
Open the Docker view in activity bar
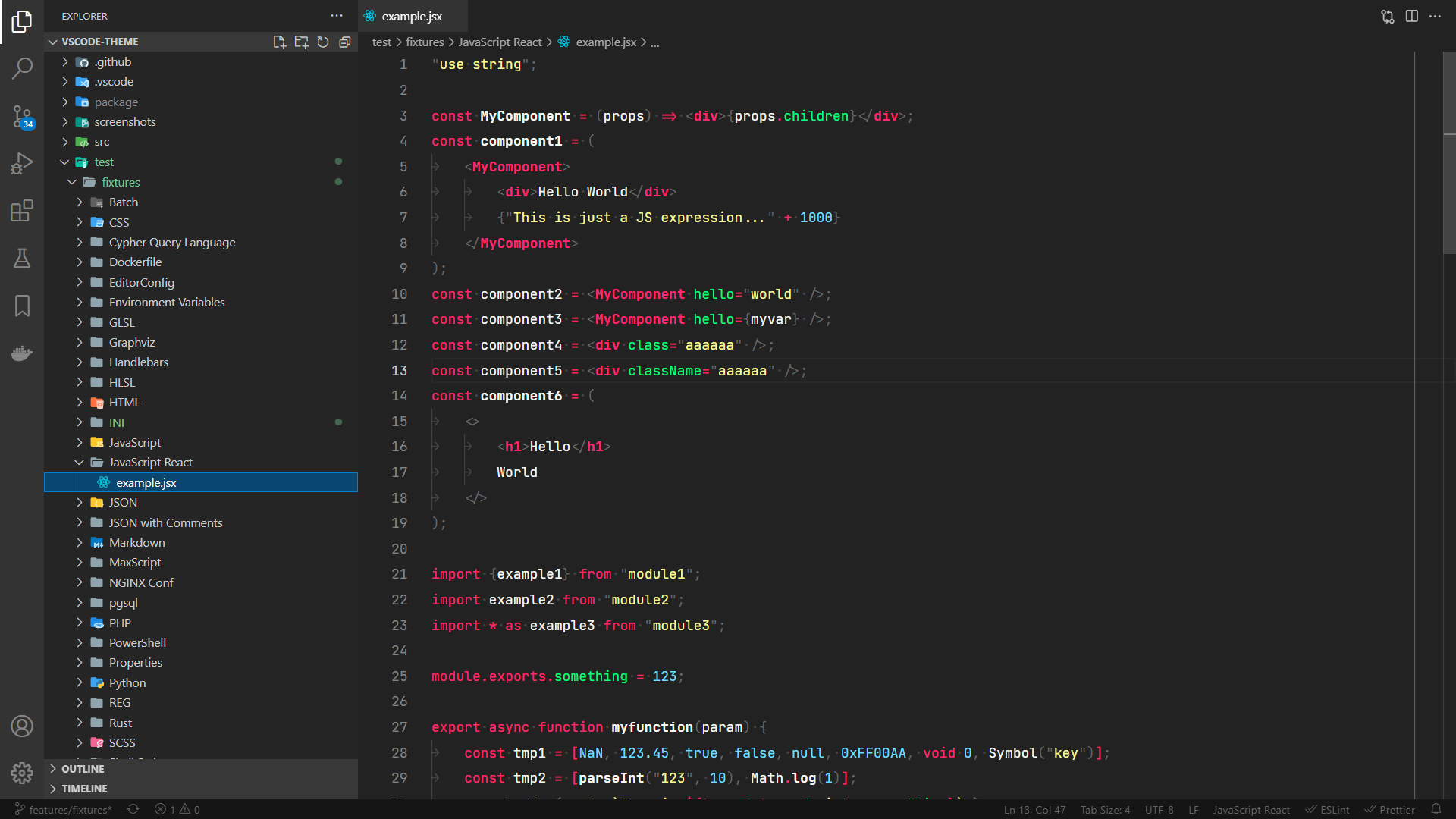pos(22,353)
